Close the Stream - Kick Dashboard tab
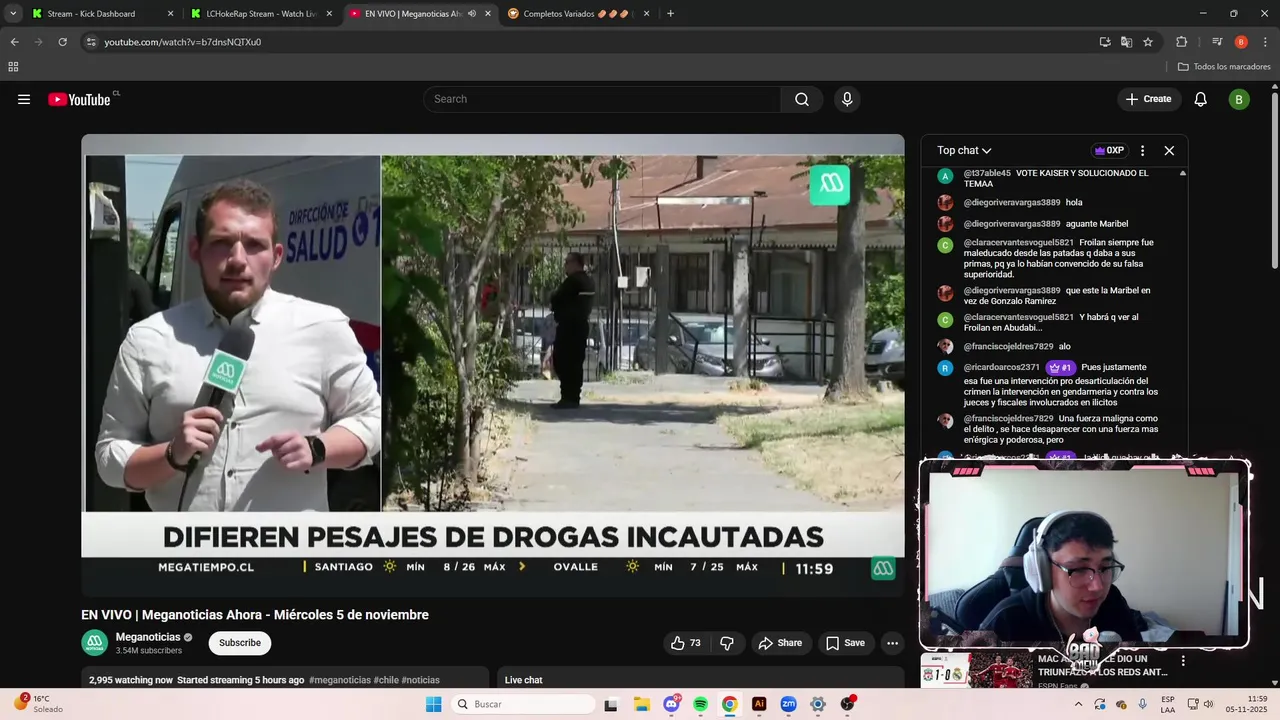The width and height of the screenshot is (1280, 720). 170,14
